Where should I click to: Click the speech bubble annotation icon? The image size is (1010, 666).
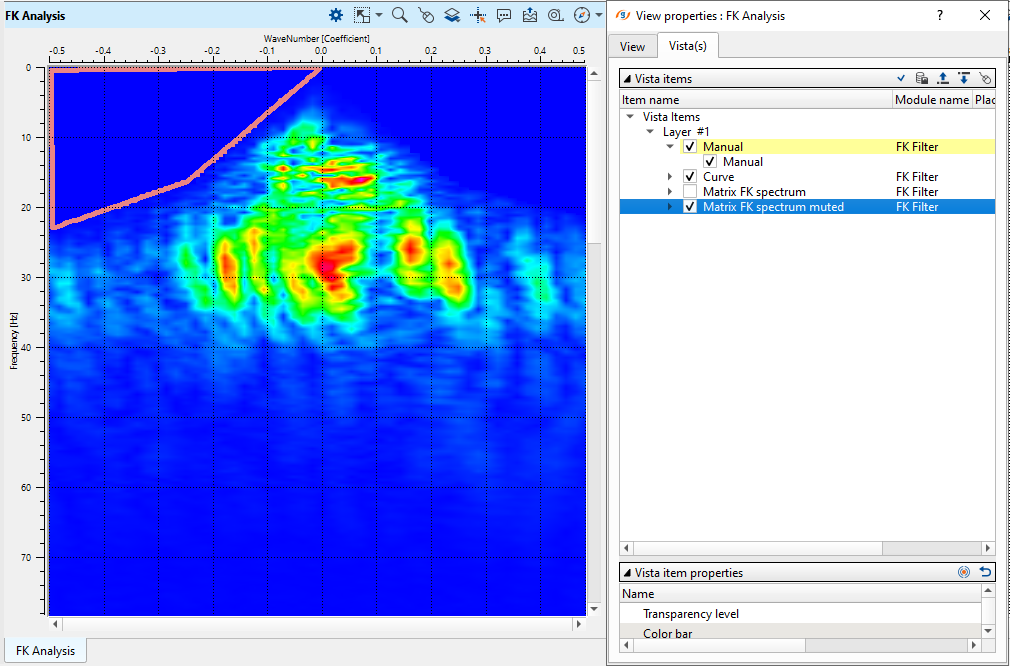(x=504, y=15)
